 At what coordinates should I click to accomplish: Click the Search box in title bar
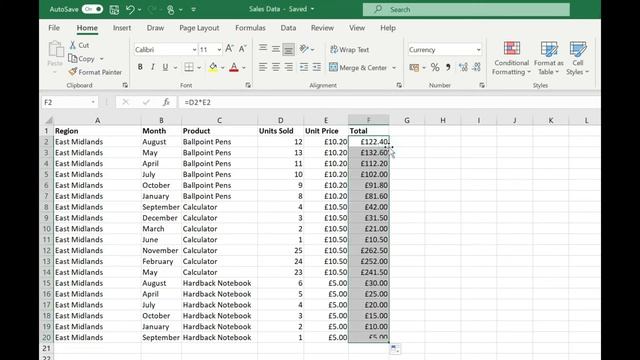tap(466, 9)
